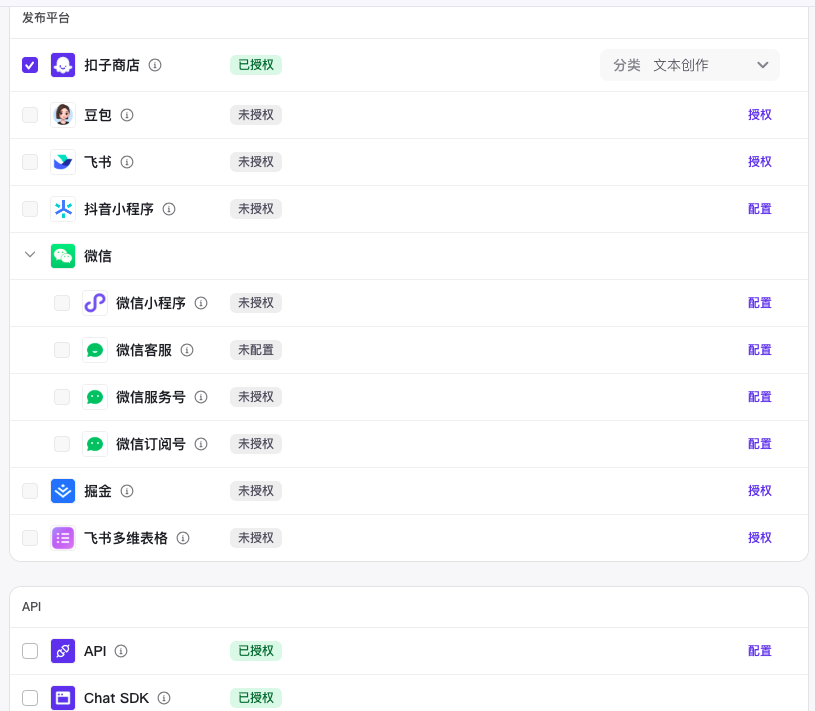
Task: Click the 掘金 blue icon
Action: click(63, 491)
